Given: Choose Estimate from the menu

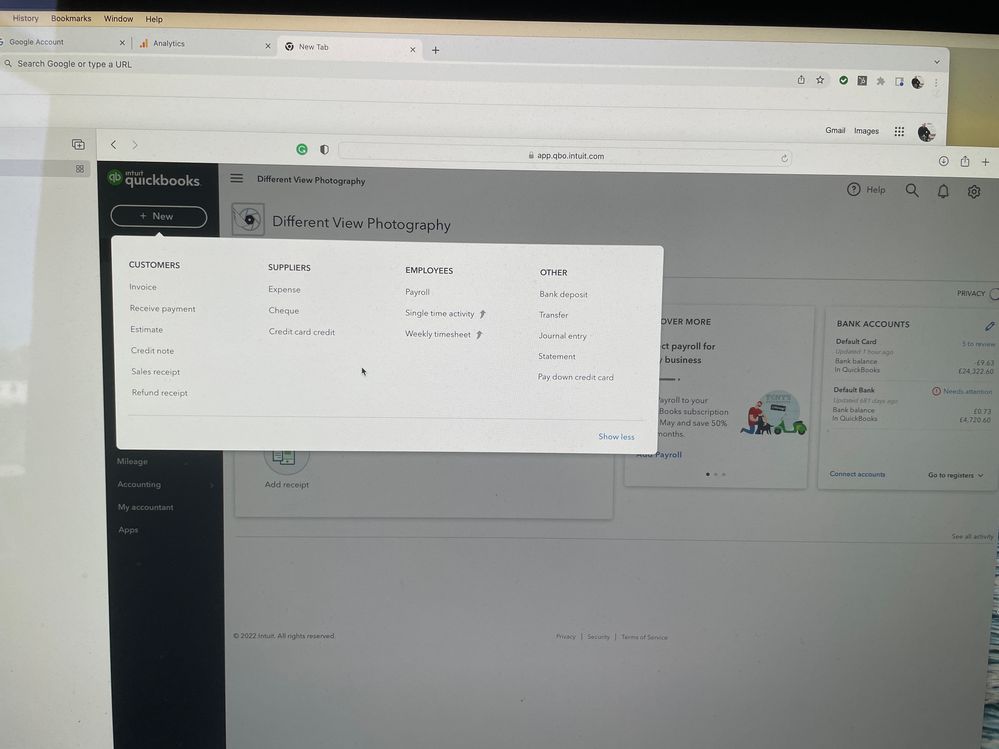Looking at the screenshot, I should coord(147,329).
